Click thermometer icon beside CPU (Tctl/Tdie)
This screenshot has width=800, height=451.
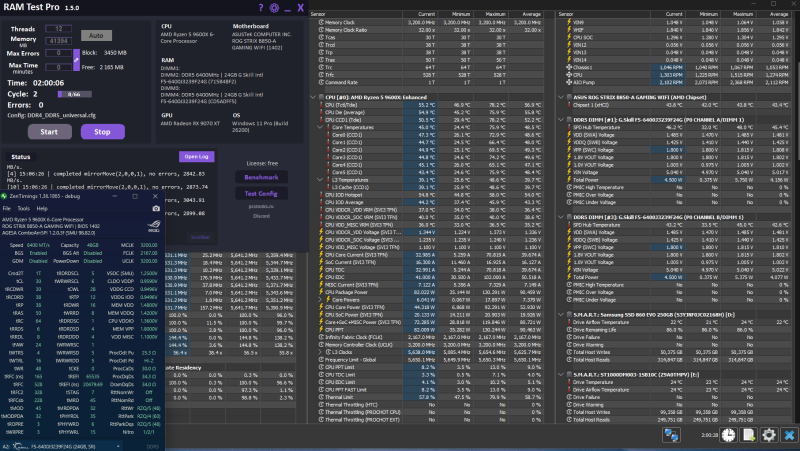click(x=321, y=105)
